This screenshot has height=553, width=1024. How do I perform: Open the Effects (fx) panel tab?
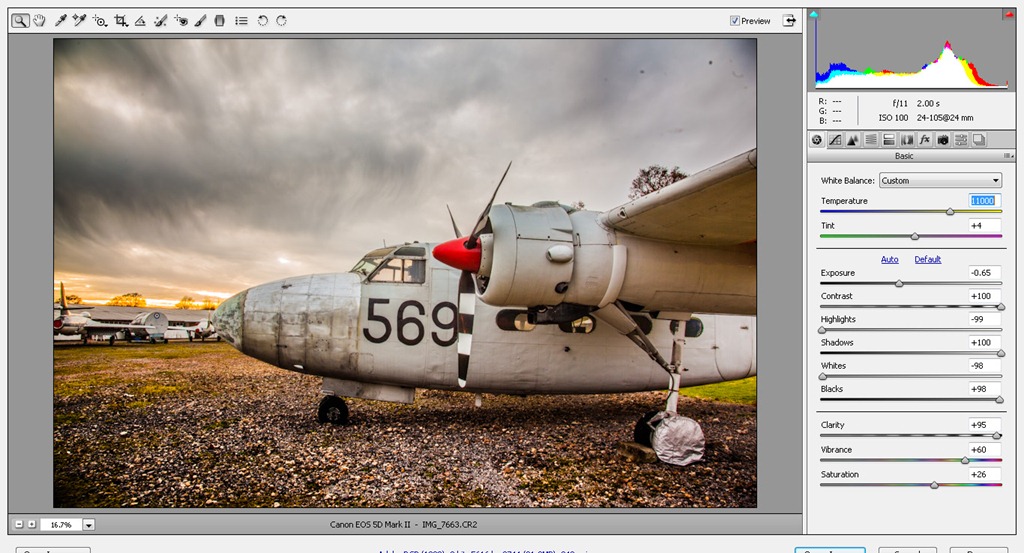(925, 140)
